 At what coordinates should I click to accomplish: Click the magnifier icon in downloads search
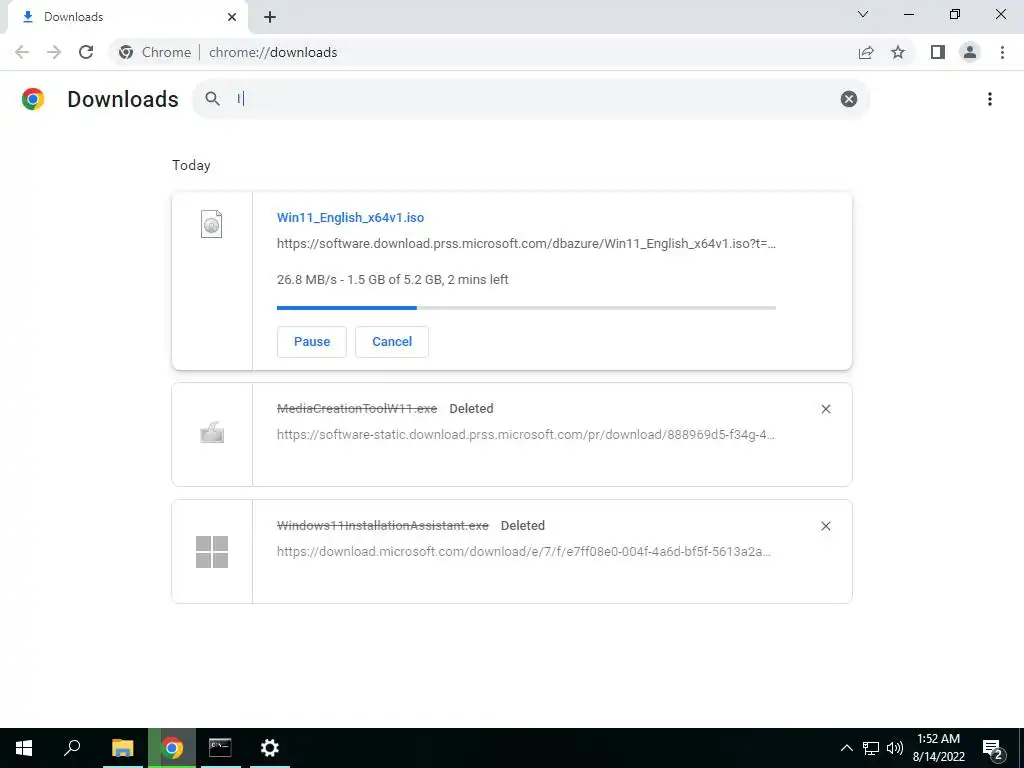[212, 99]
